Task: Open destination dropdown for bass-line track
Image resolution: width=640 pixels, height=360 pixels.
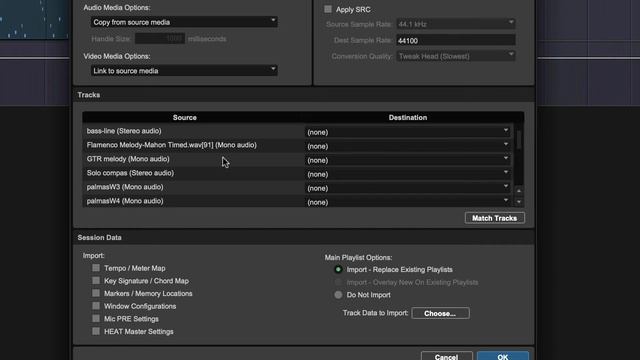Action: [x=408, y=132]
